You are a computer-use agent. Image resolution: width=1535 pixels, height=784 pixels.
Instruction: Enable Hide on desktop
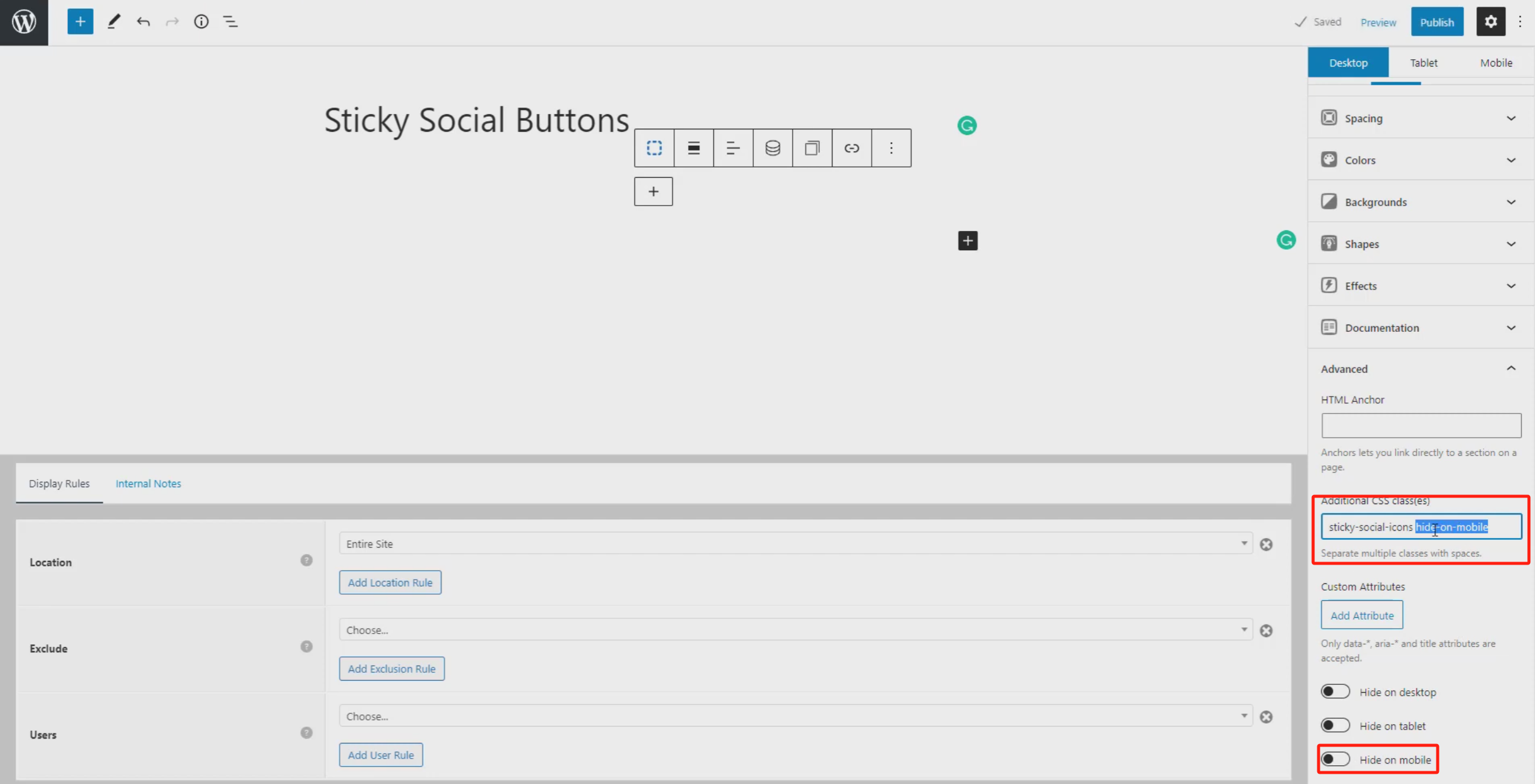click(x=1337, y=691)
